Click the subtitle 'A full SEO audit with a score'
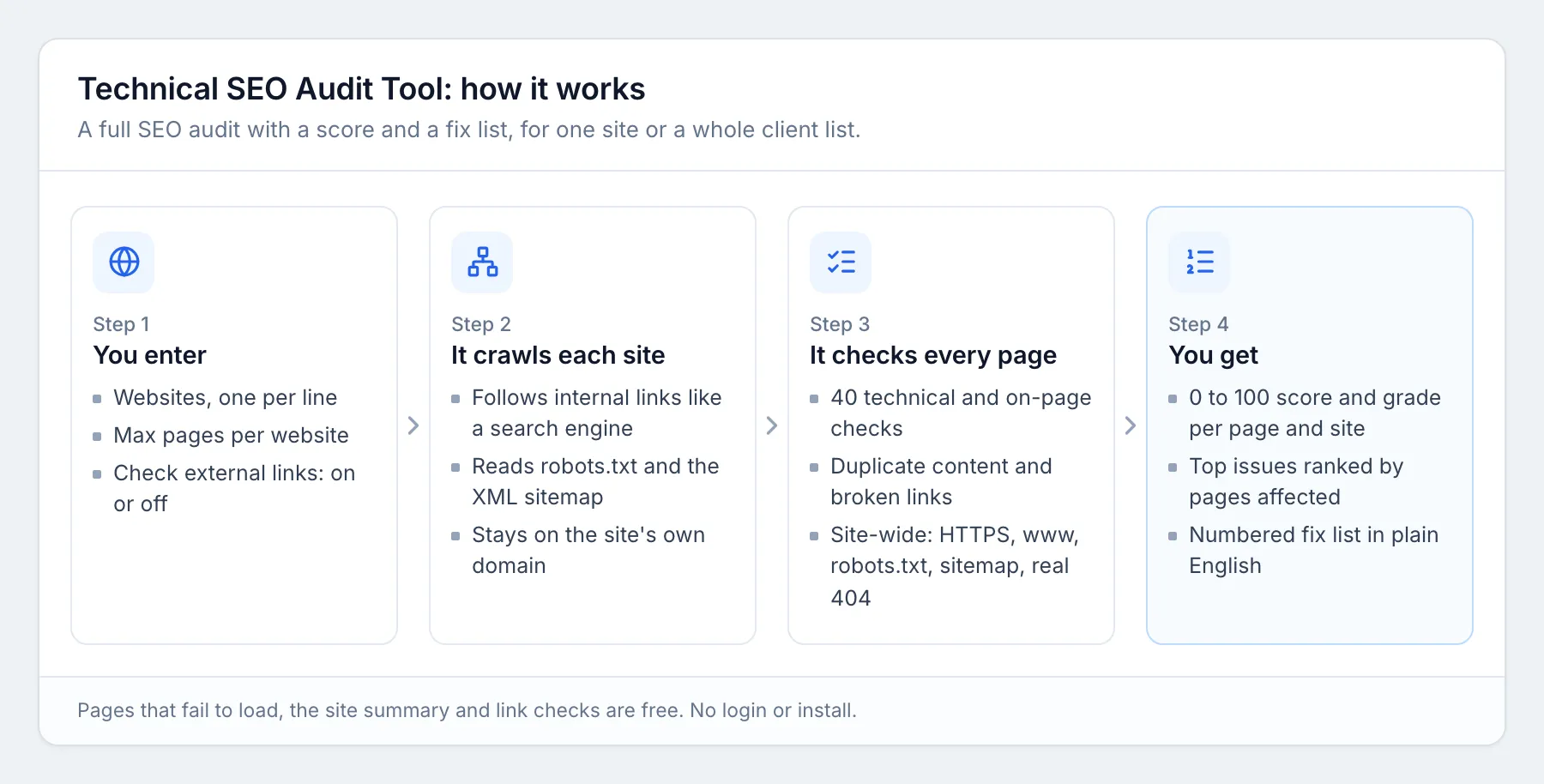Viewport: 1544px width, 784px height. point(469,130)
